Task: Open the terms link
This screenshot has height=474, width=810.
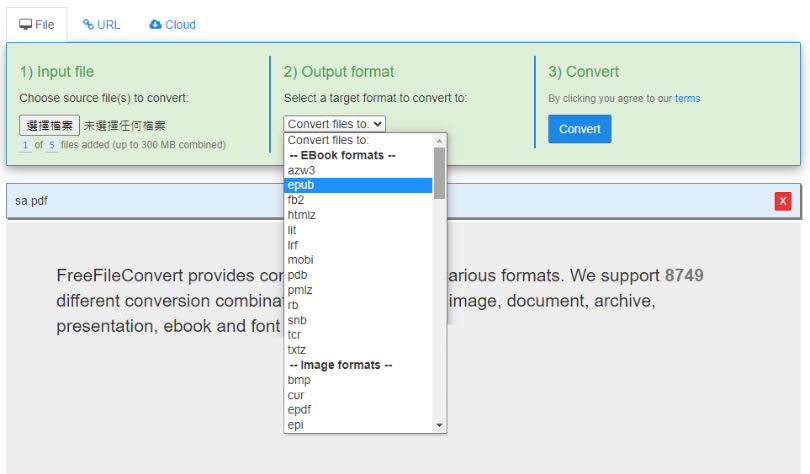Action: 687,99
